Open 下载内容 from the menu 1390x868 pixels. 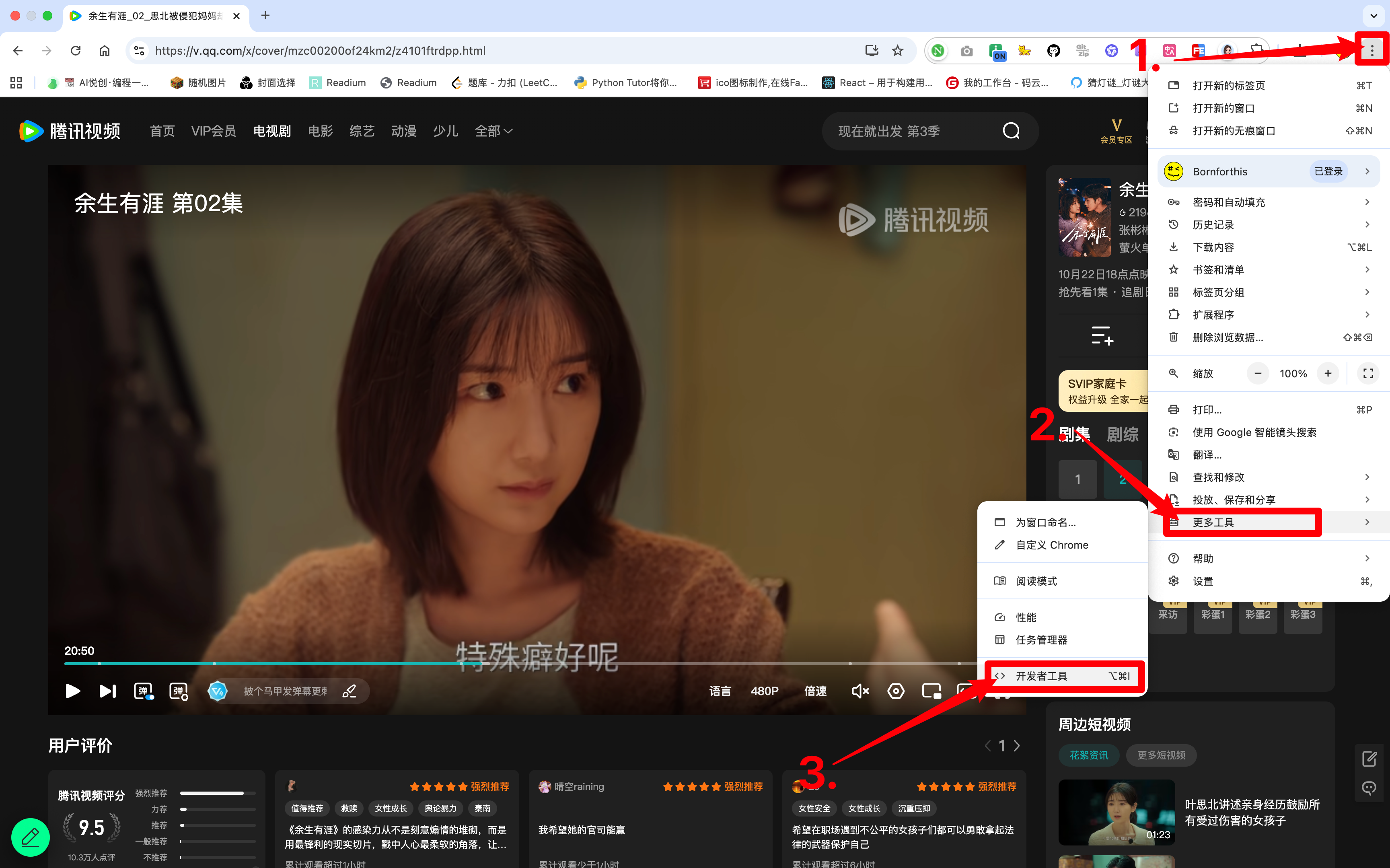tap(1269, 247)
